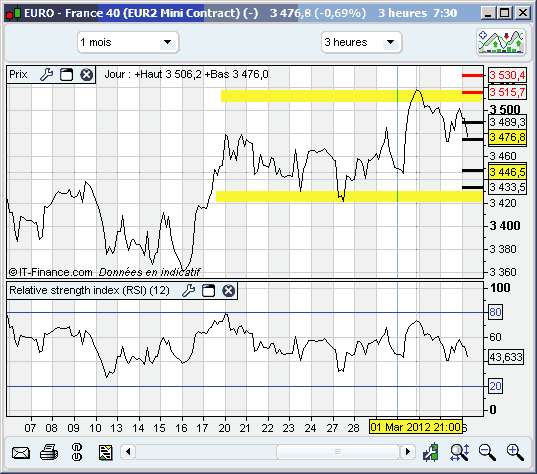The width and height of the screenshot is (537, 474).
Task: Activate the magnifier vertical zoom tool
Action: pyautogui.click(x=459, y=452)
